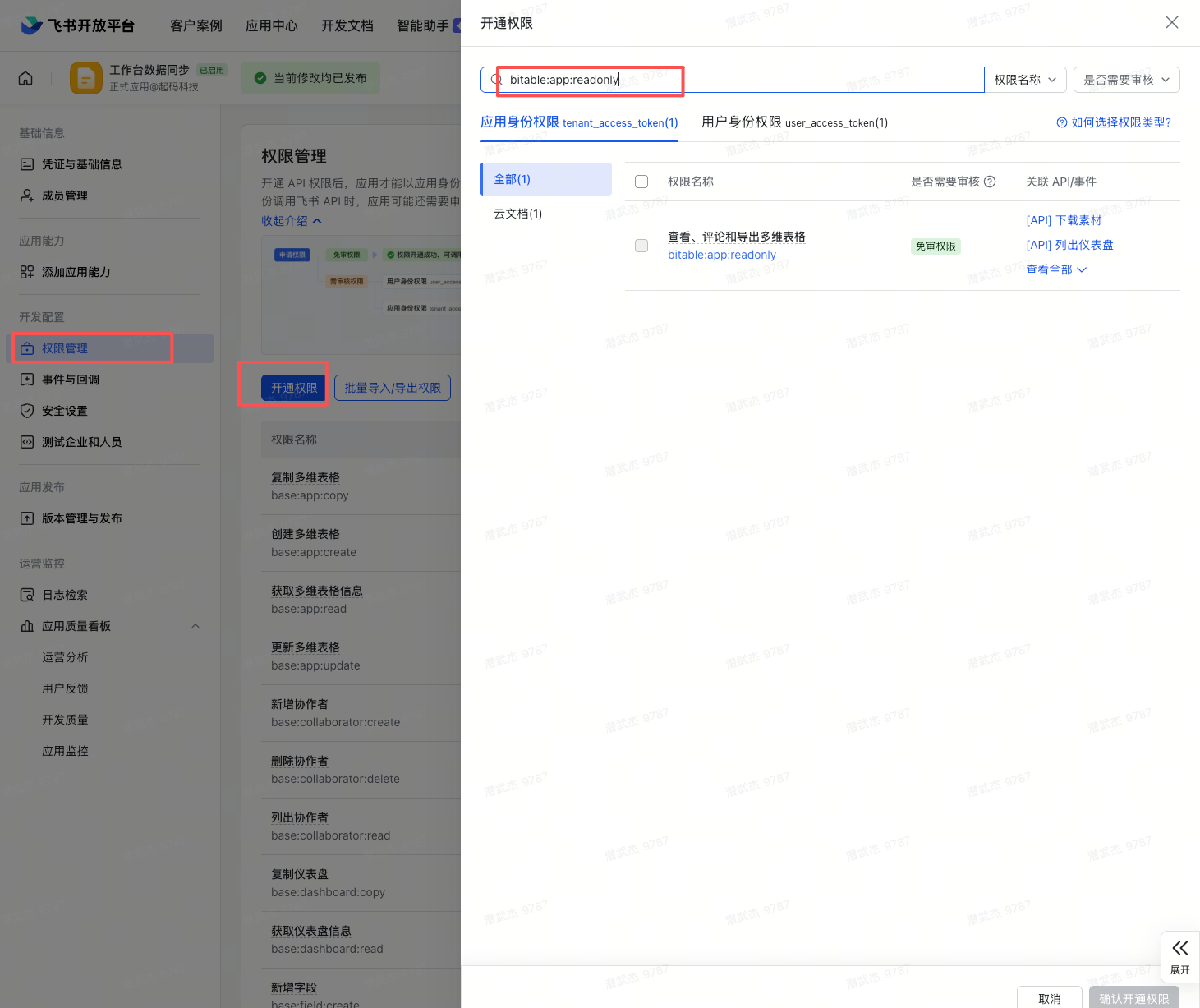Open the [API] 列出仪表盘 link

point(1069,245)
